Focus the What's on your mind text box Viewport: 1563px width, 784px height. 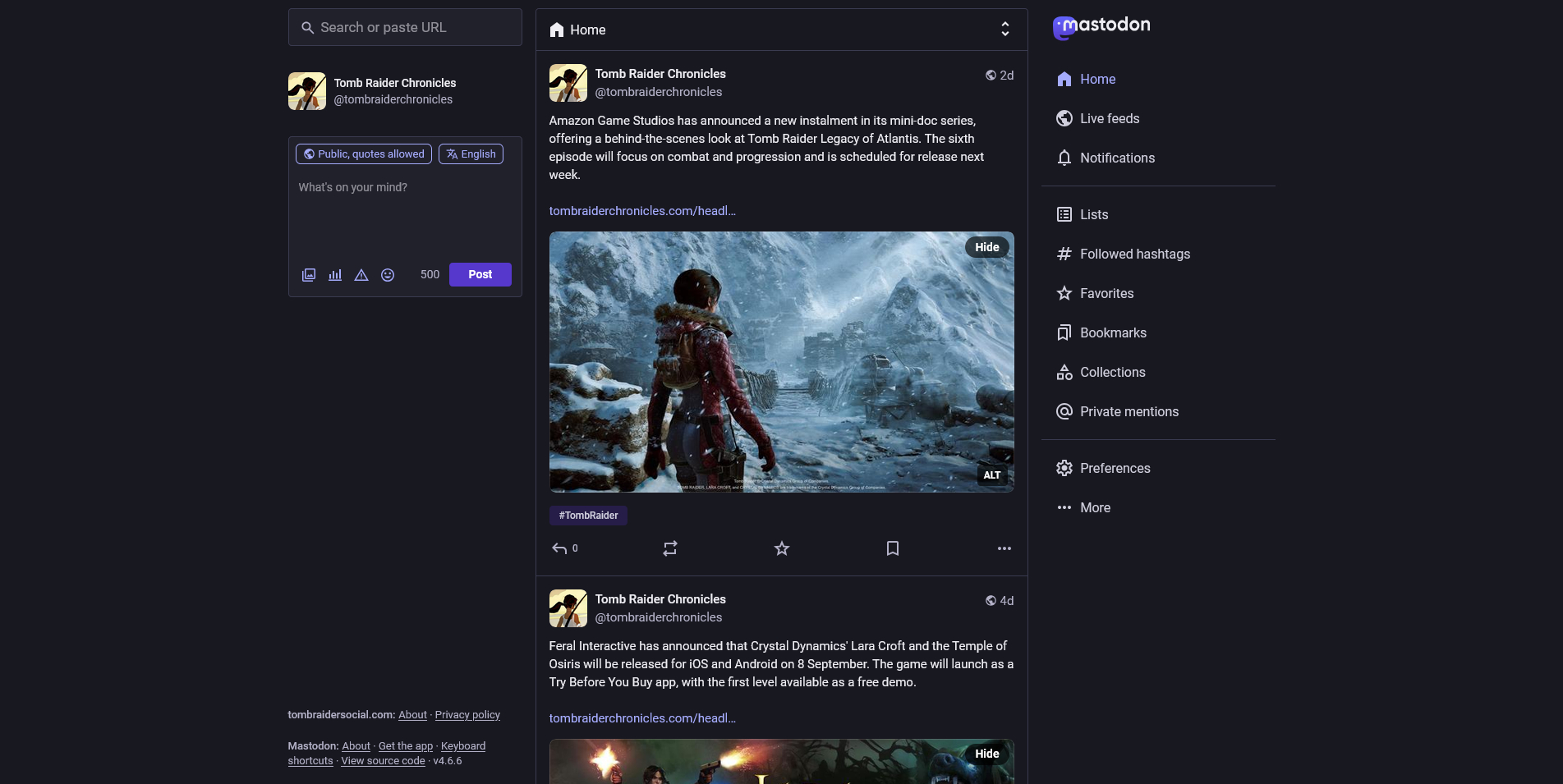pos(405,212)
